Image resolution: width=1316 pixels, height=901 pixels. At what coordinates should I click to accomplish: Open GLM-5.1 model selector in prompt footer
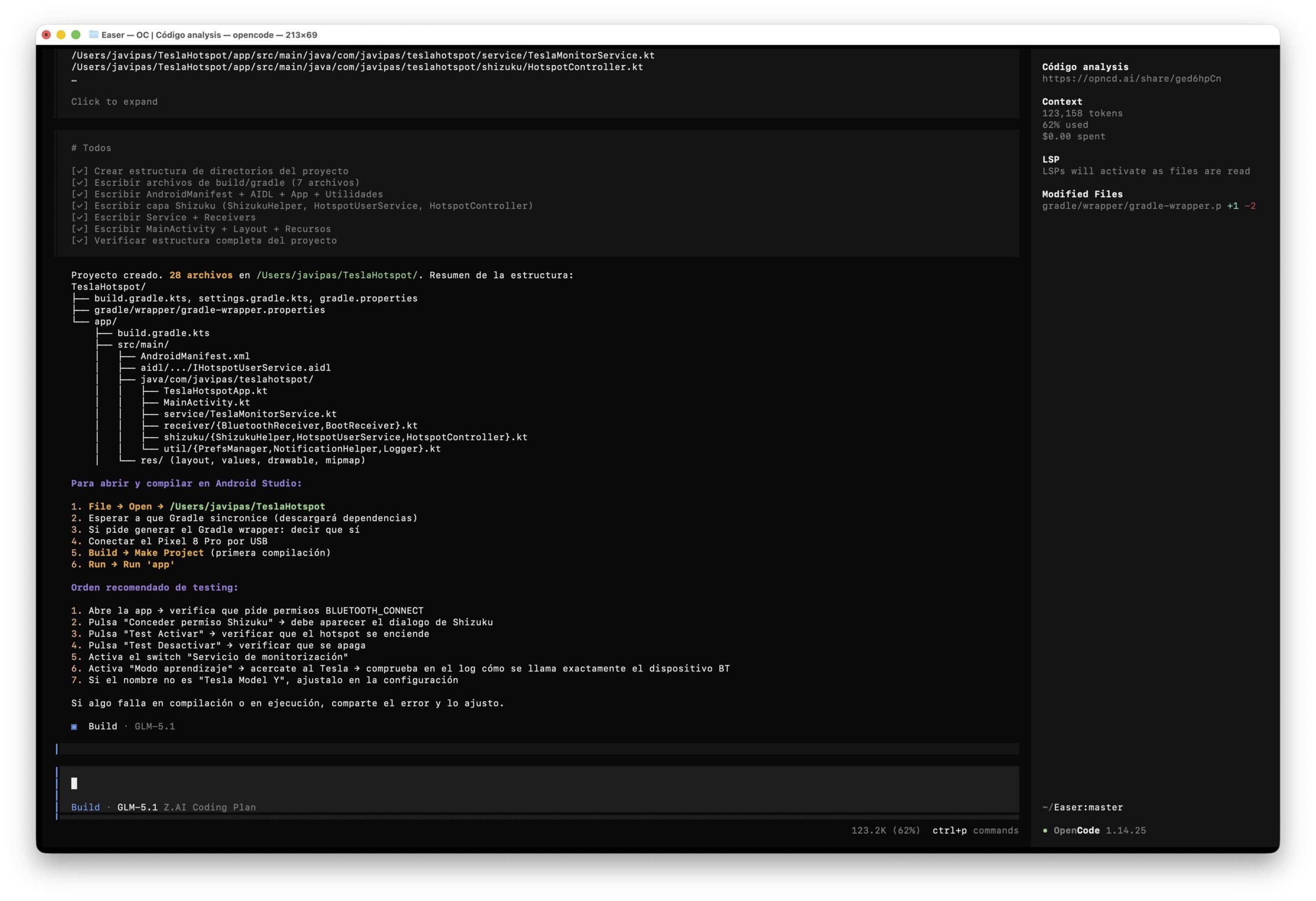click(137, 807)
